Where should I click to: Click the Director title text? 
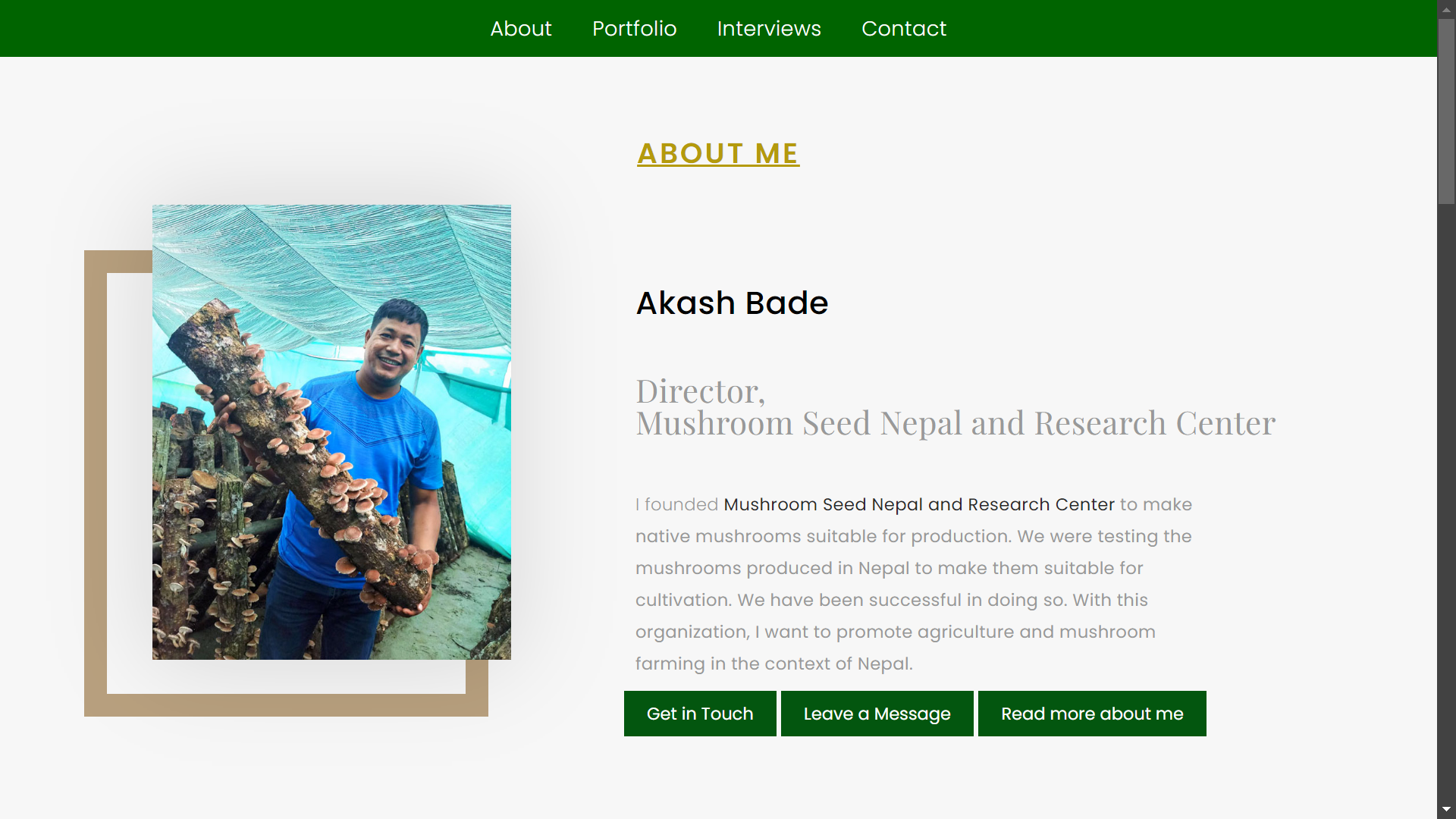700,391
